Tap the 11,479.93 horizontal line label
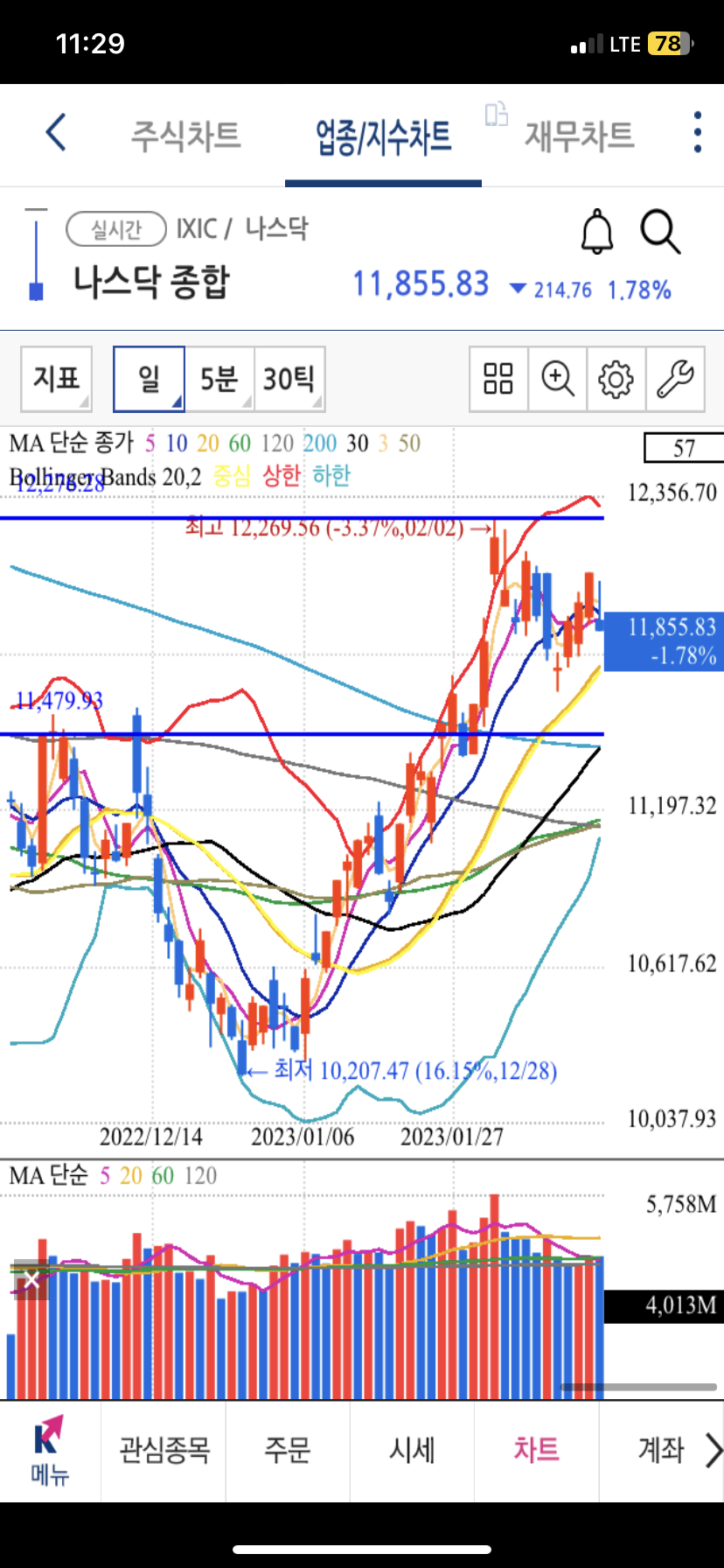This screenshot has height=1568, width=724. click(59, 701)
